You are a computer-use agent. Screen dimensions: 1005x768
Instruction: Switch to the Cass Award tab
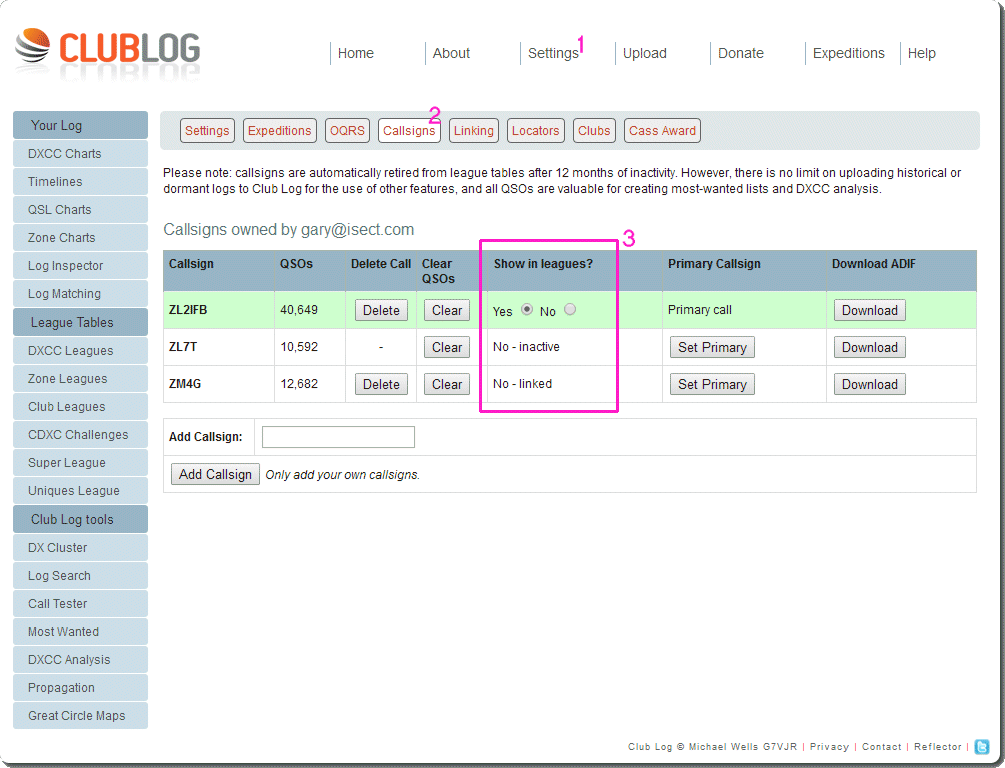(x=662, y=131)
